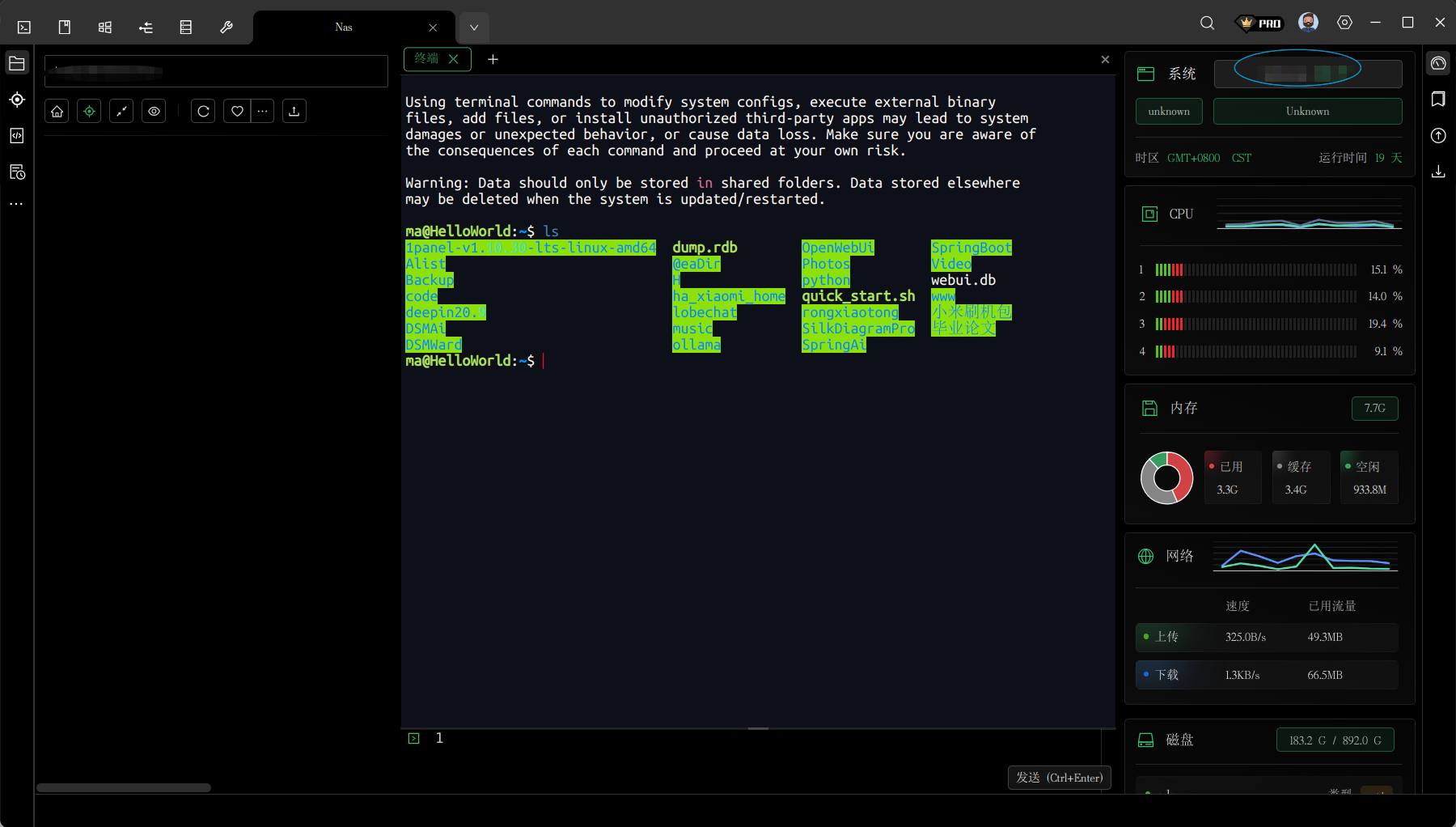
Task: Open the search magnifier icon
Action: [1207, 23]
